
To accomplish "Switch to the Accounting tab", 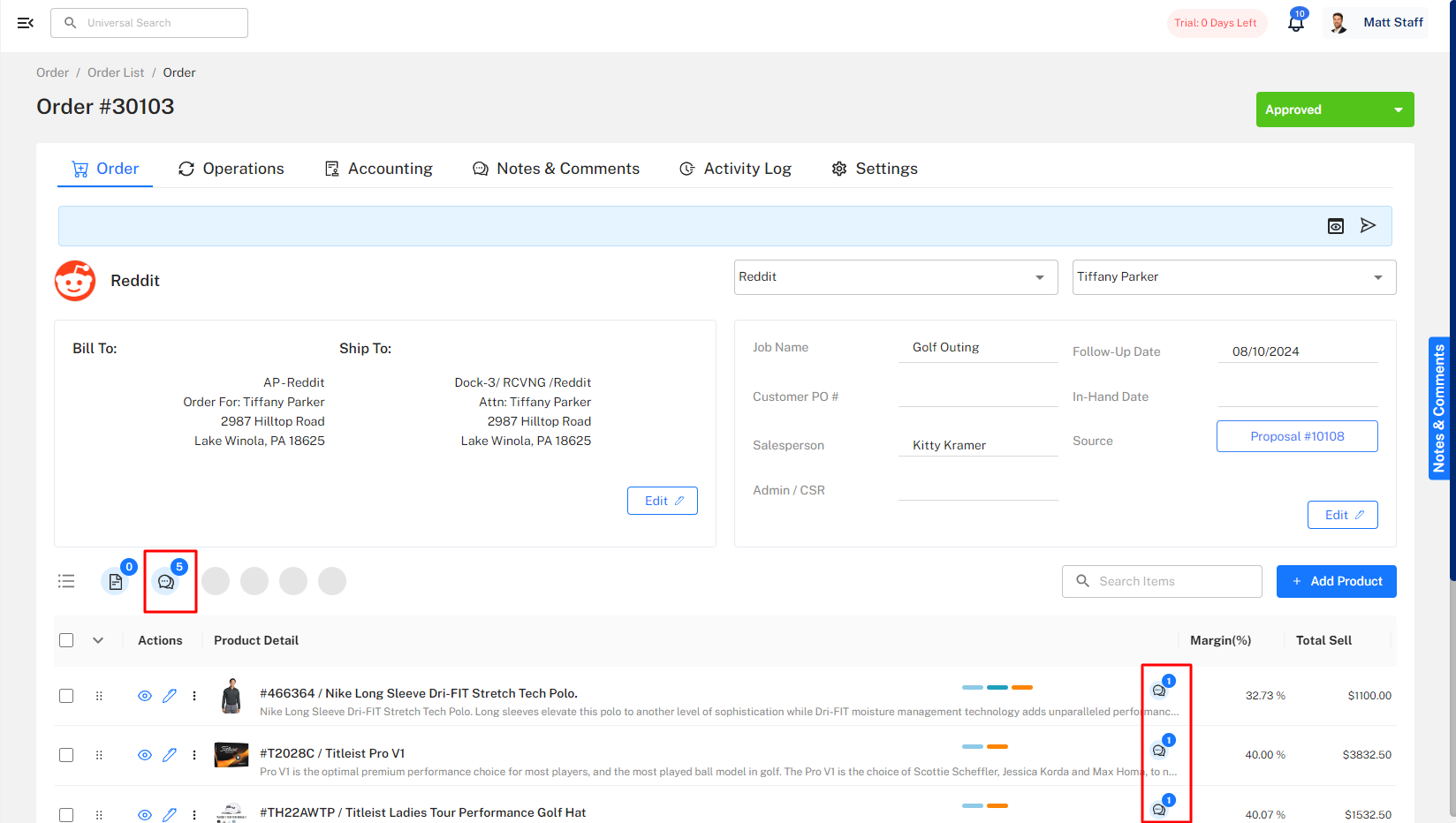I will tap(379, 169).
